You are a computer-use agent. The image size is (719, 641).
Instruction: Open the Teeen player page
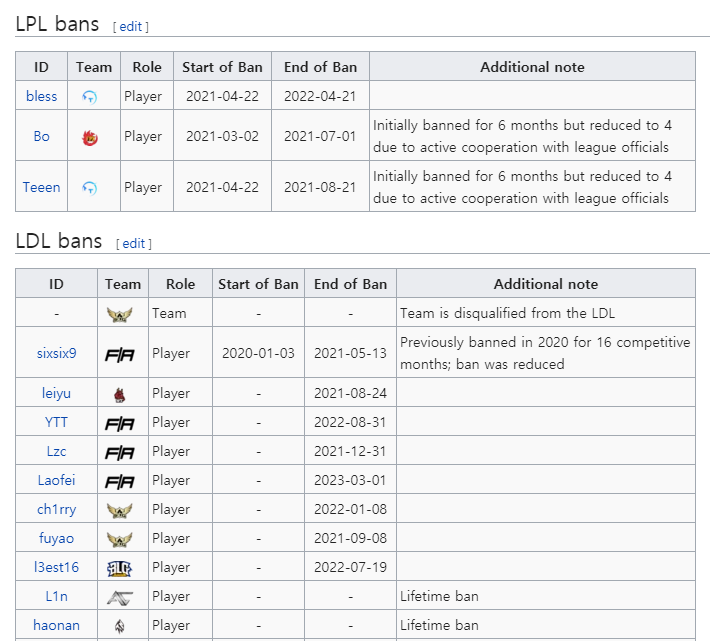click(x=42, y=187)
